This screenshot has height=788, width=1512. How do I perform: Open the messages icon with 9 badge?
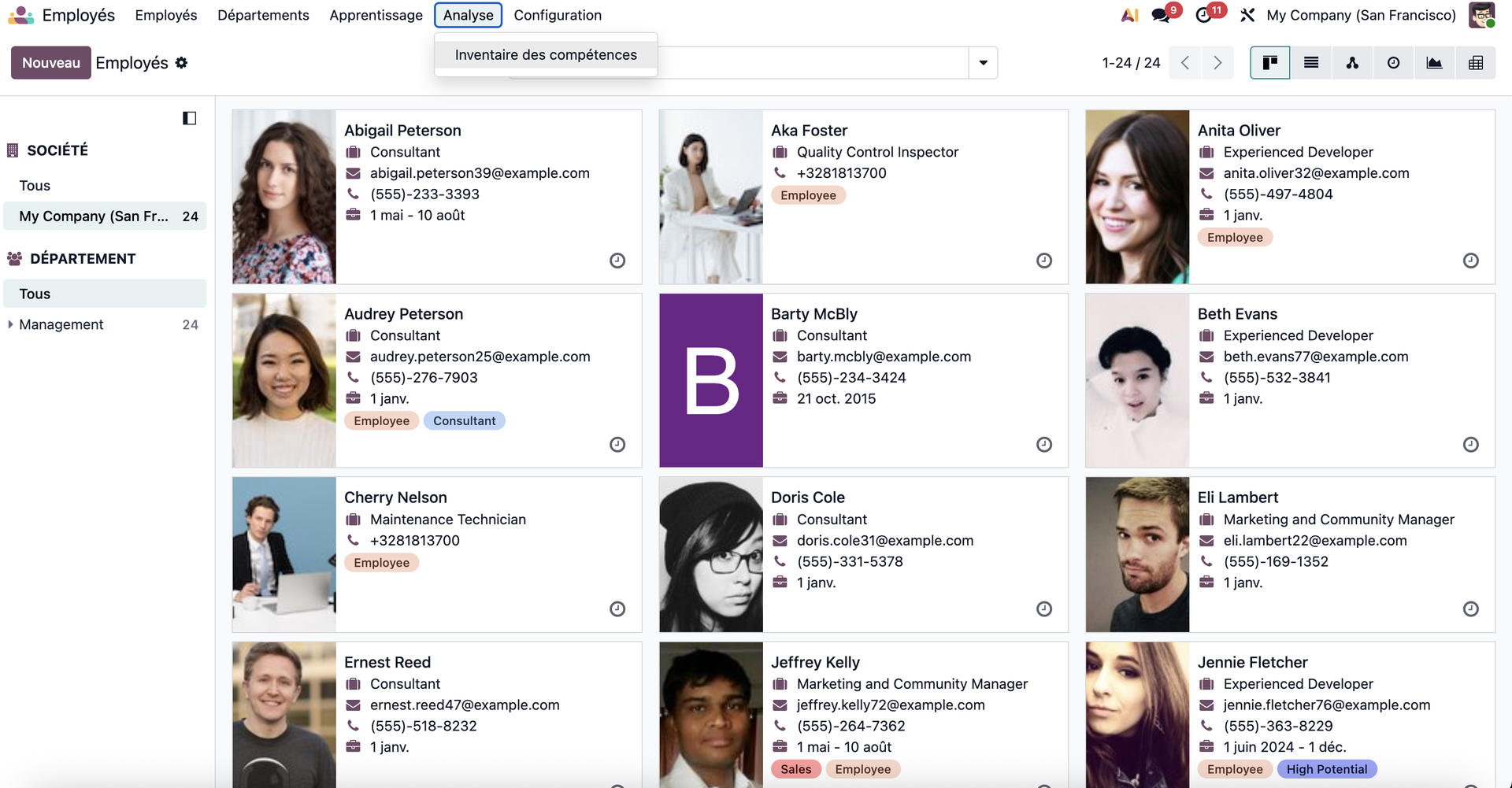pos(1160,15)
